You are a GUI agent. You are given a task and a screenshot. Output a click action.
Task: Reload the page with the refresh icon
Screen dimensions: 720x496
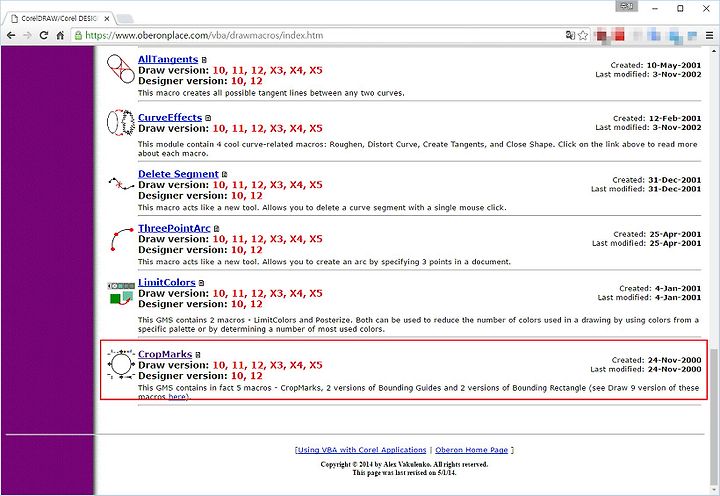[x=44, y=35]
